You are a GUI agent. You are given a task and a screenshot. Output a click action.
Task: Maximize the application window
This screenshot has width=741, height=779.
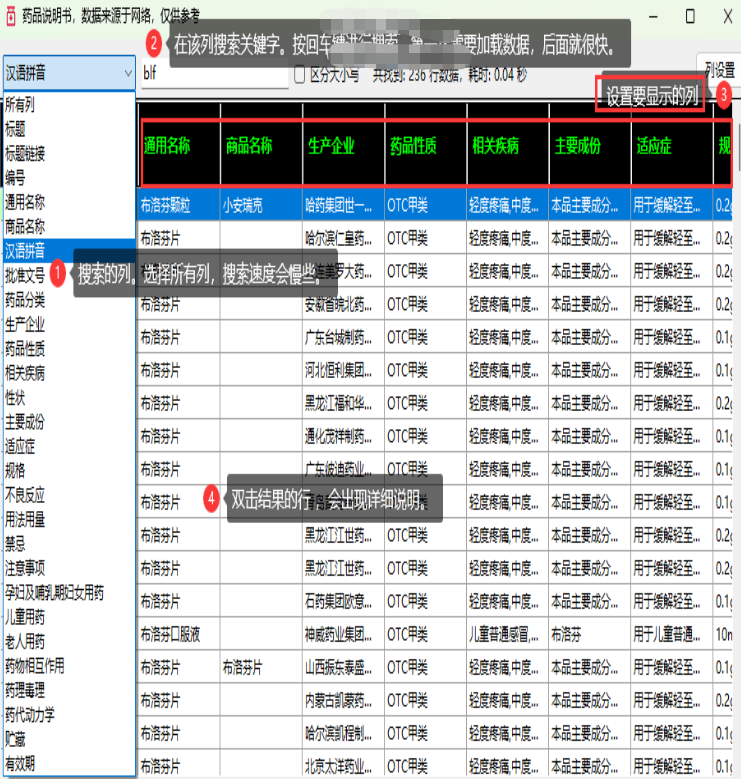(690, 16)
